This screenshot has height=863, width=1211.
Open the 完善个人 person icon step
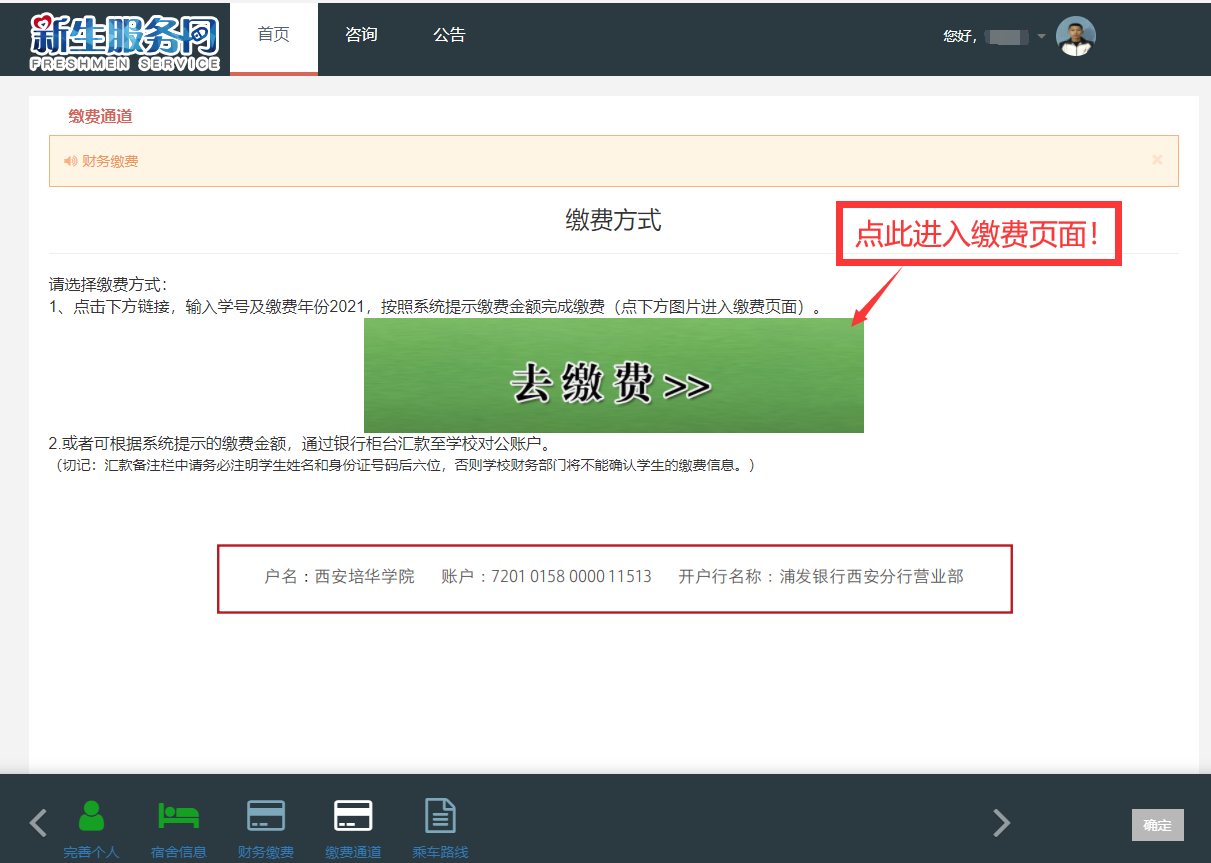91,817
